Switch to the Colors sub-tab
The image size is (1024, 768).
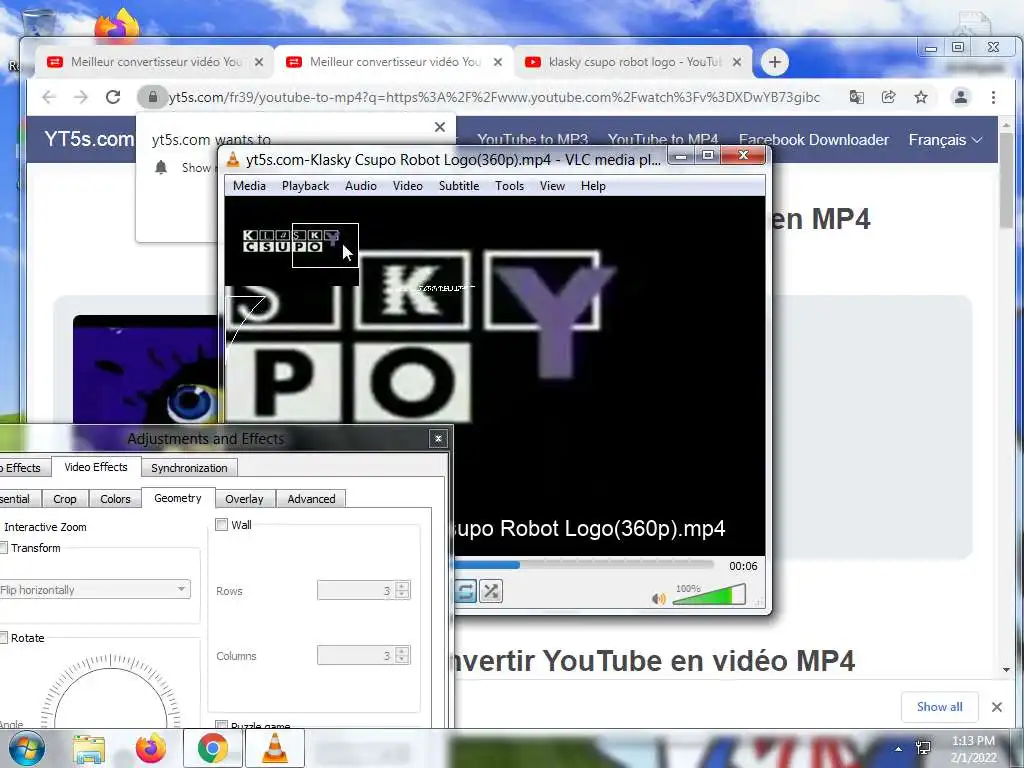pos(115,499)
